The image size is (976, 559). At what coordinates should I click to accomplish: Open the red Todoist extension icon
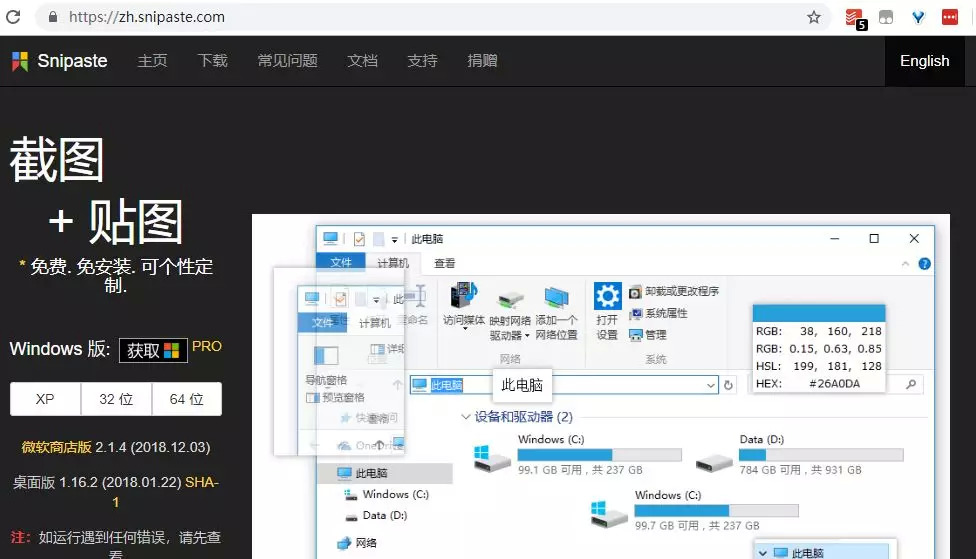(855, 19)
